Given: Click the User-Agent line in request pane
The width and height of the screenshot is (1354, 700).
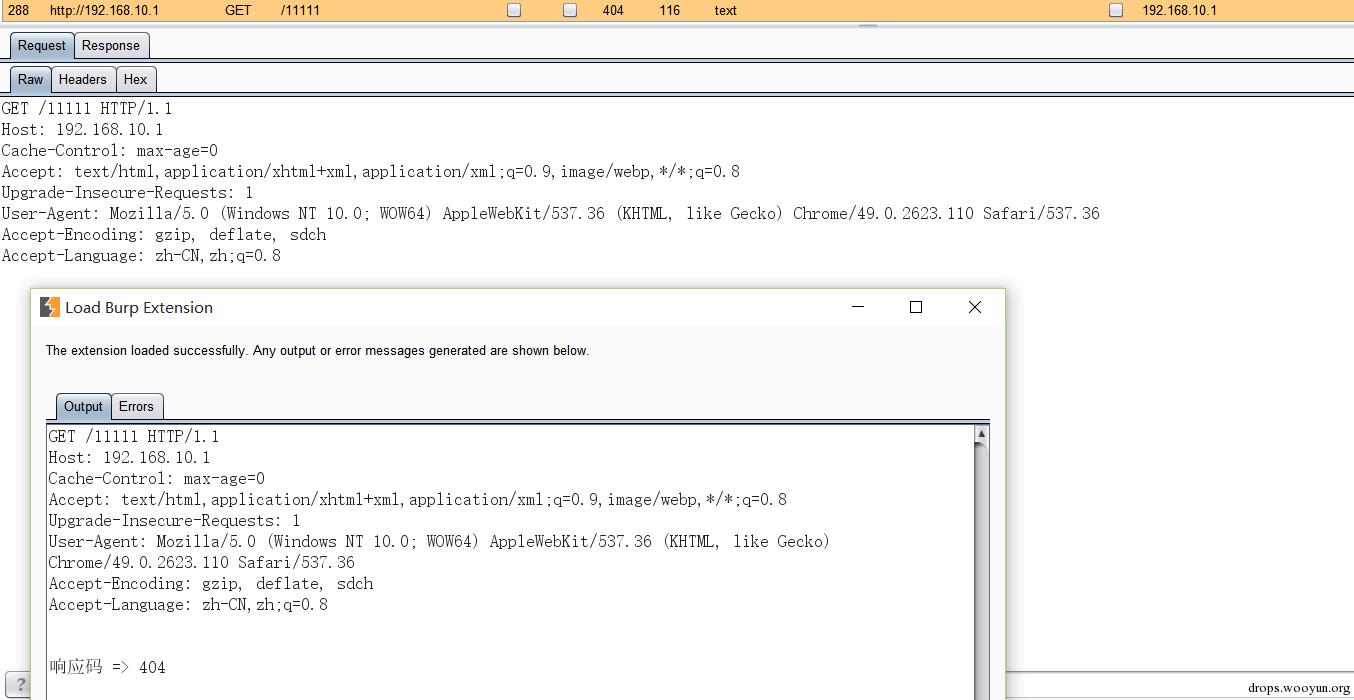Looking at the screenshot, I should pyautogui.click(x=550, y=213).
